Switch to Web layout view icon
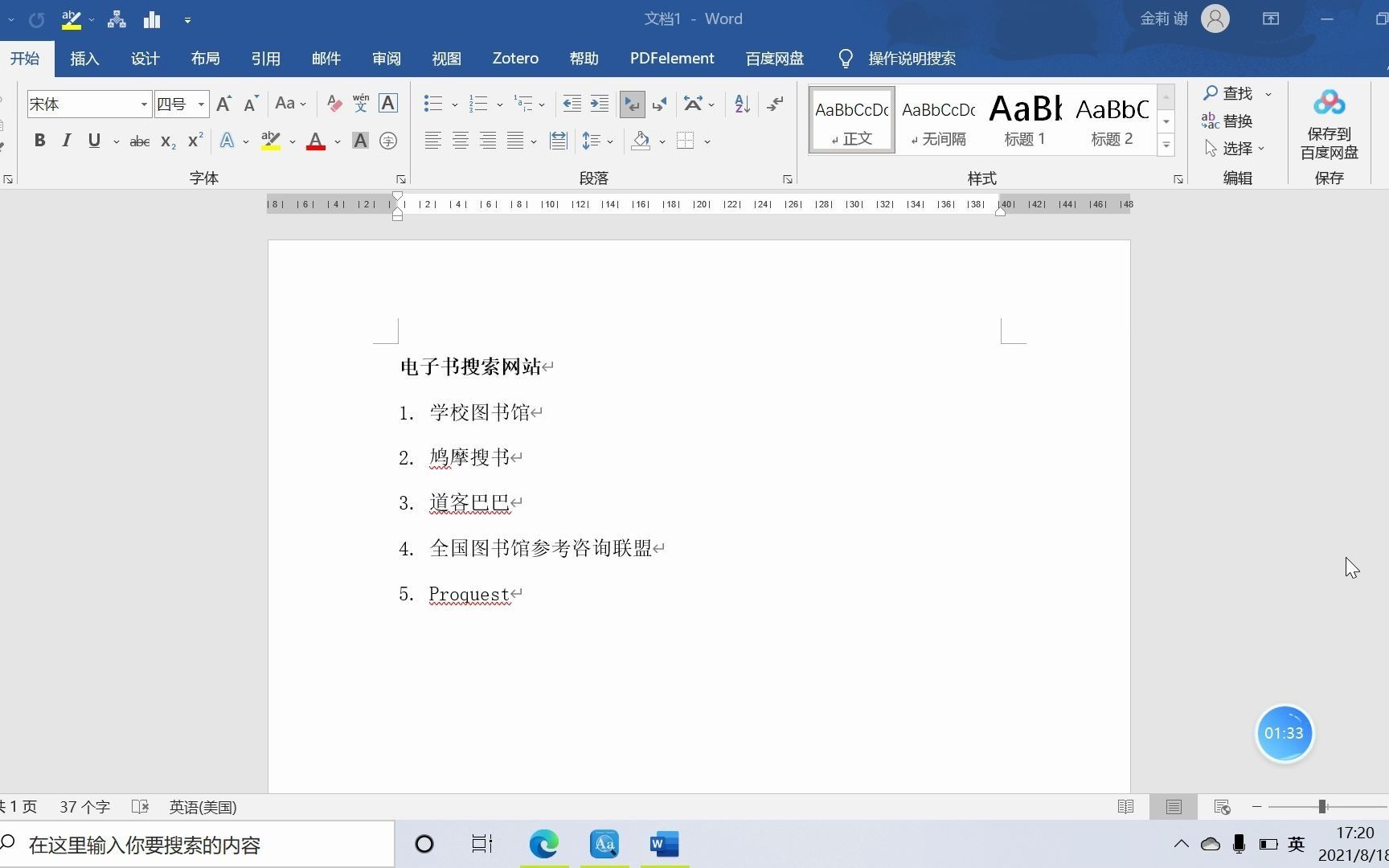 (x=1222, y=806)
